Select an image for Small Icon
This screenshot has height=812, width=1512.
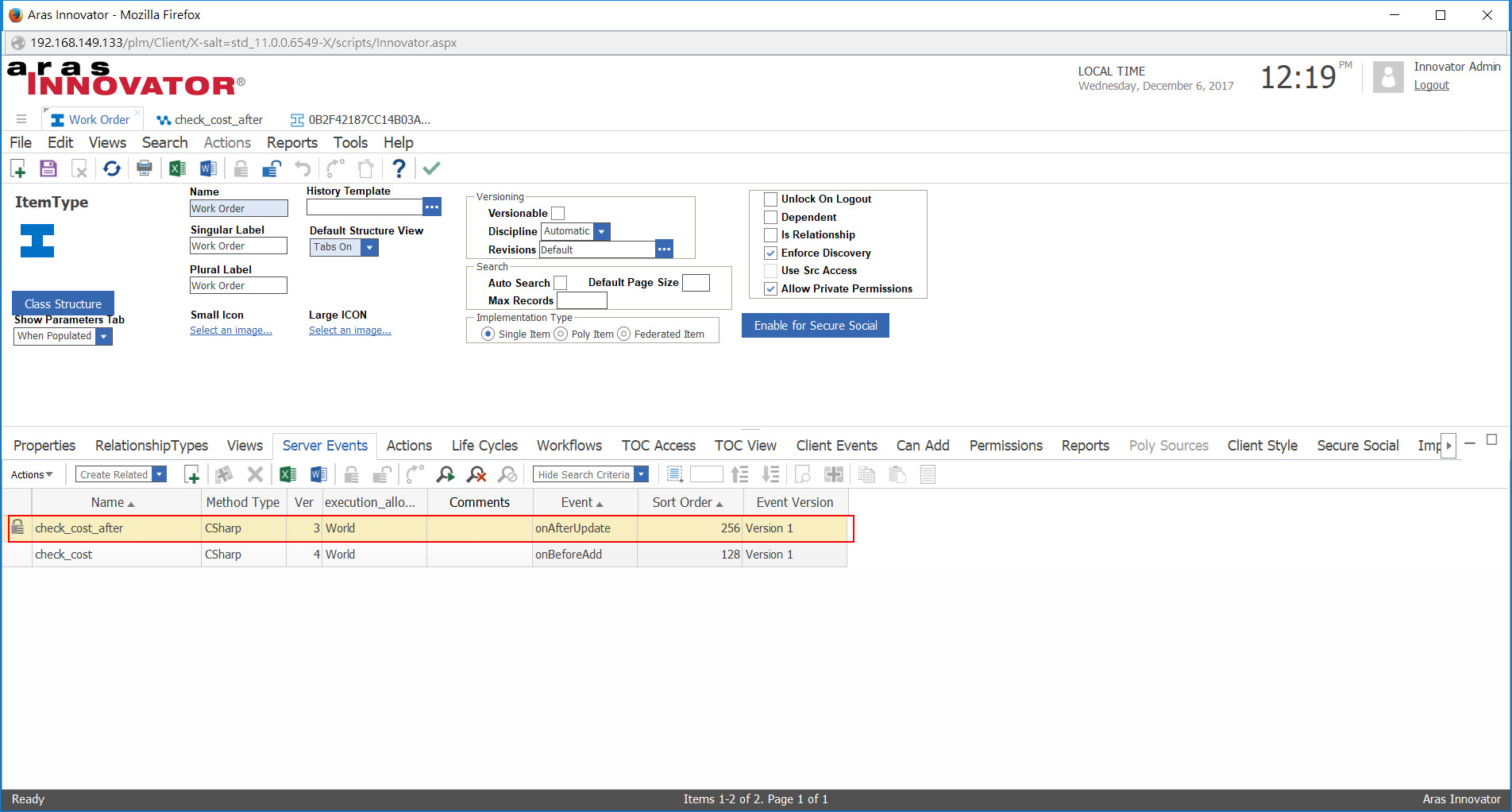(230, 331)
